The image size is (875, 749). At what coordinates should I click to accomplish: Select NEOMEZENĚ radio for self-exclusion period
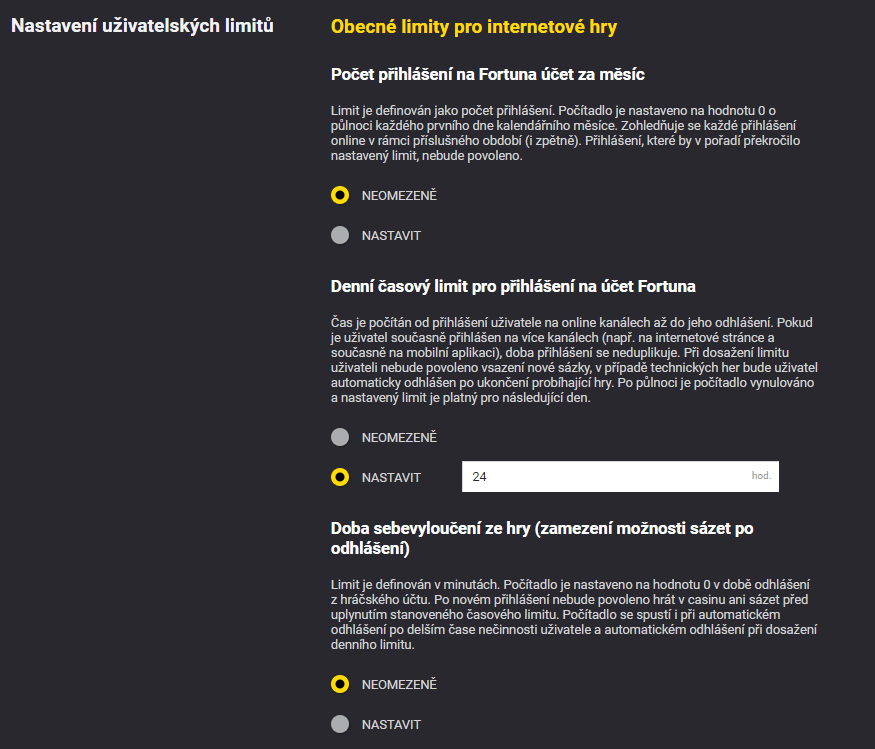coord(340,684)
